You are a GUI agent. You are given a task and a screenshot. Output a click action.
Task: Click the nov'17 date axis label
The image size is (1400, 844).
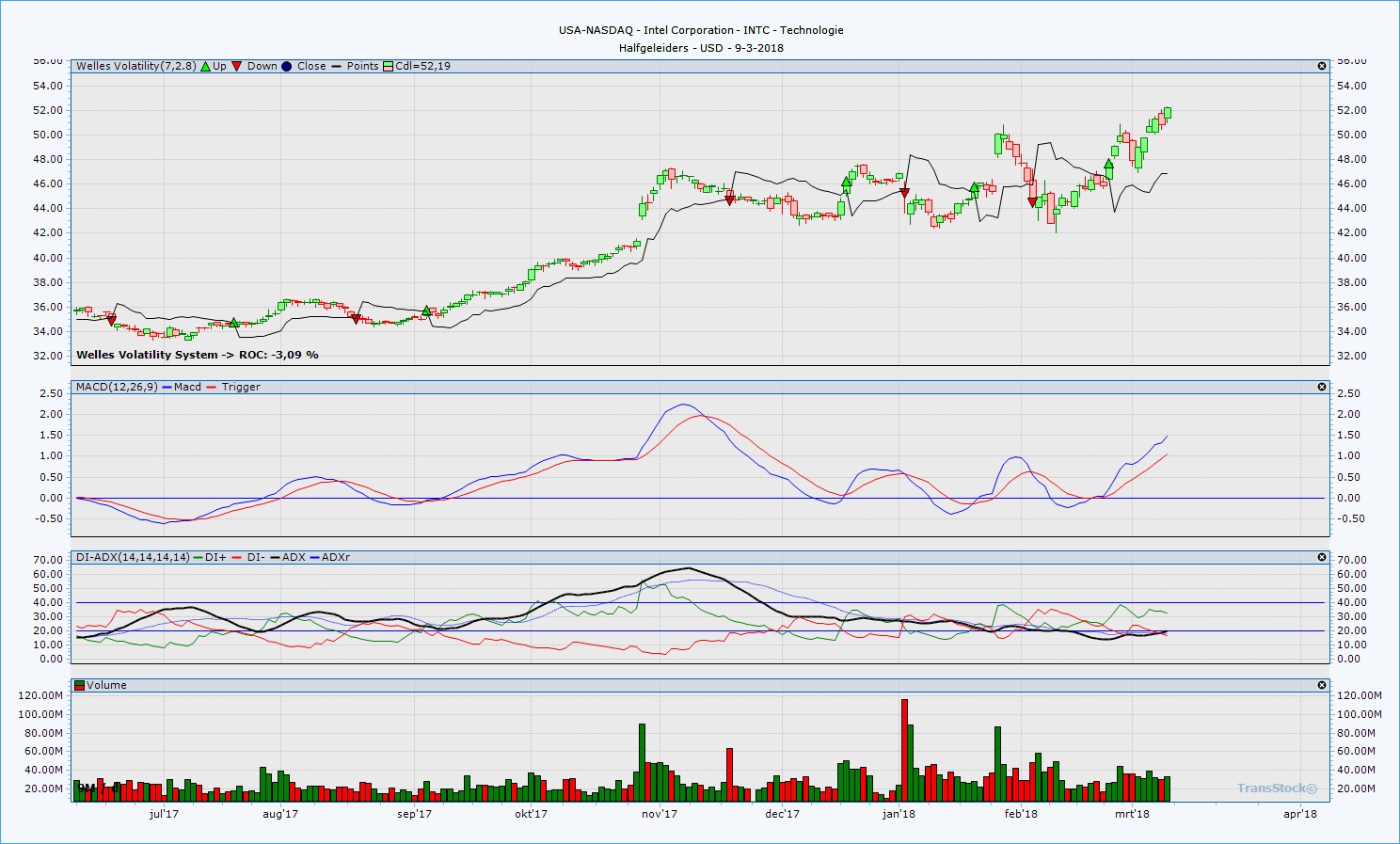click(660, 814)
